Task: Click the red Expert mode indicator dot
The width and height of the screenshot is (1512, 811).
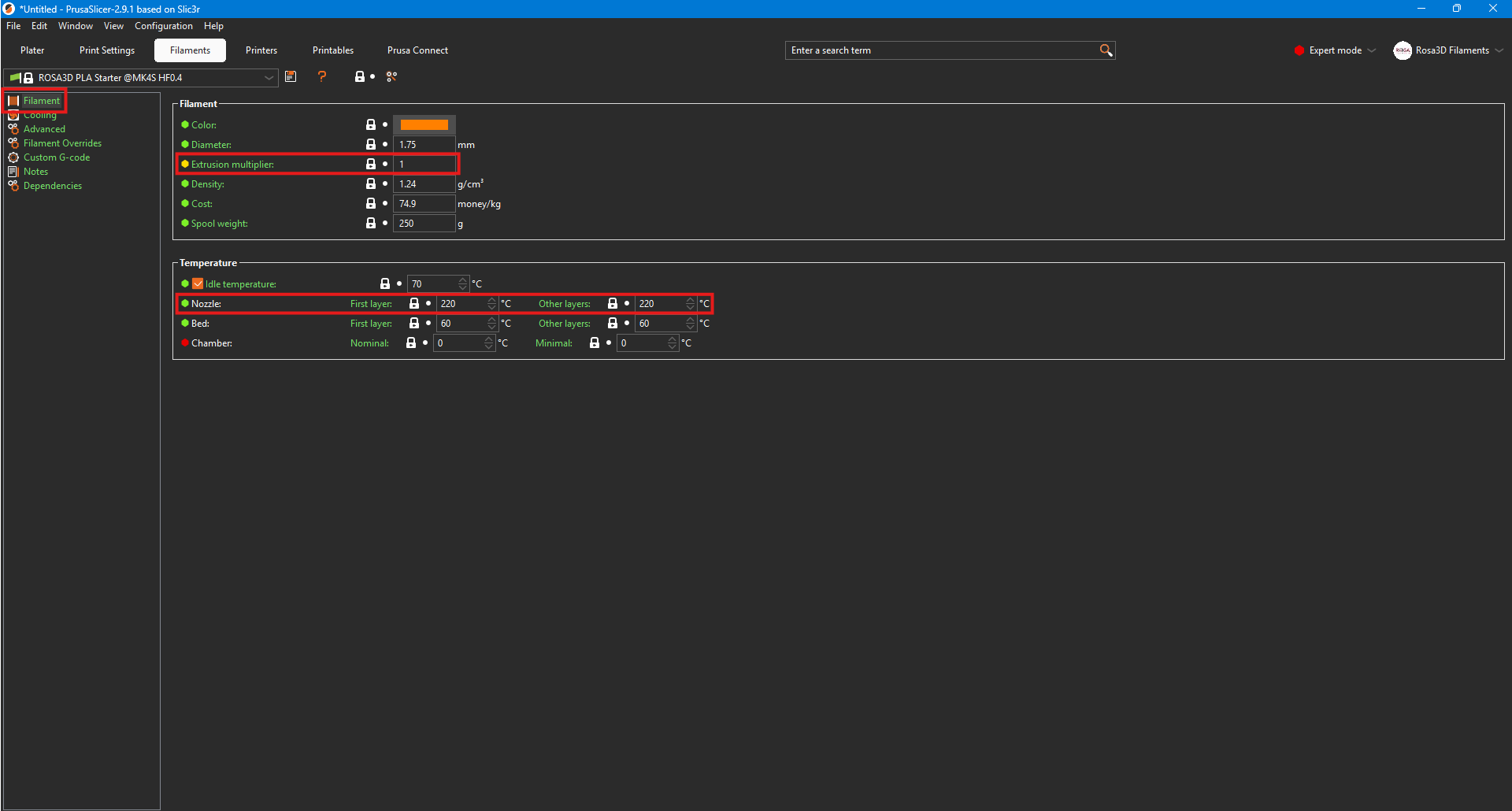Action: pos(1299,50)
